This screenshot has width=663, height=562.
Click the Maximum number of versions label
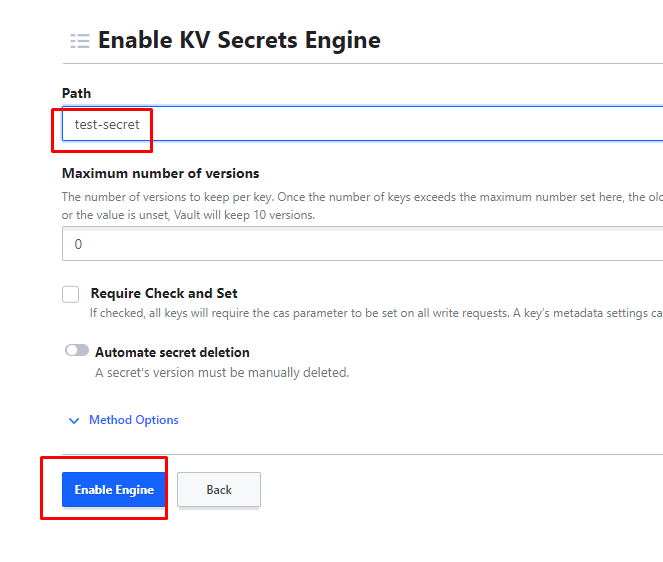(160, 173)
